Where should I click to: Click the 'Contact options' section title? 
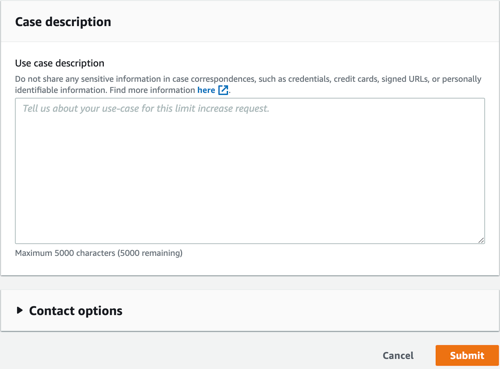pos(76,311)
